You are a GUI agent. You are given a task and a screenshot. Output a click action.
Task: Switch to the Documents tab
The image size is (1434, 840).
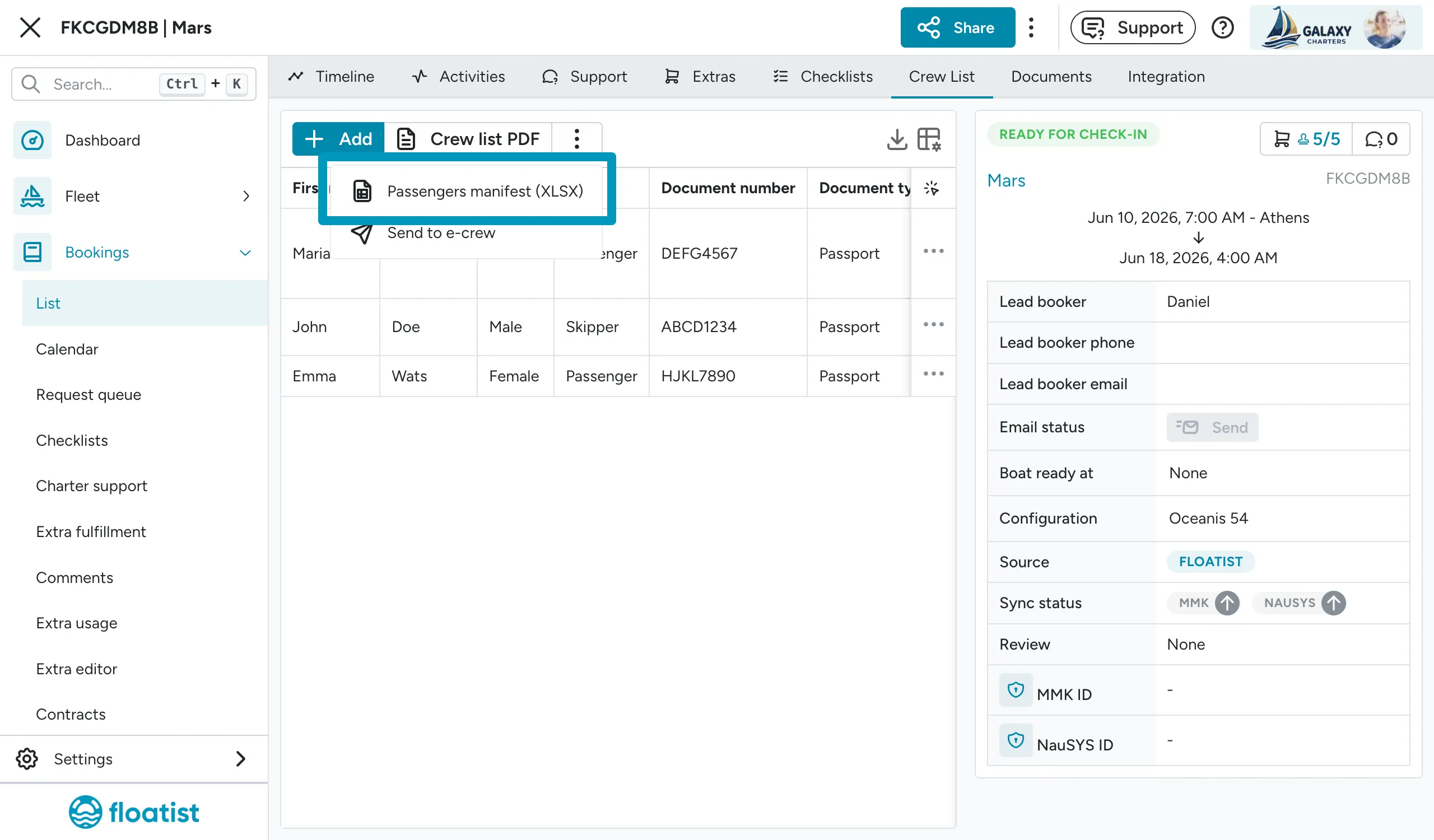(x=1051, y=77)
